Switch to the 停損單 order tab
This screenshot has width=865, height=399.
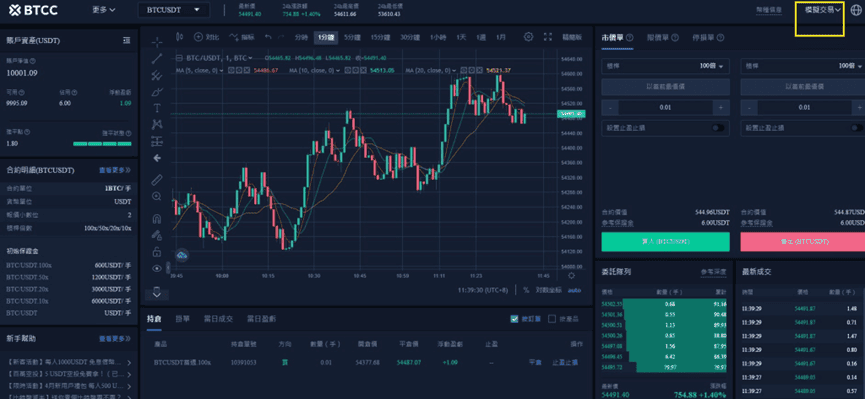point(702,38)
